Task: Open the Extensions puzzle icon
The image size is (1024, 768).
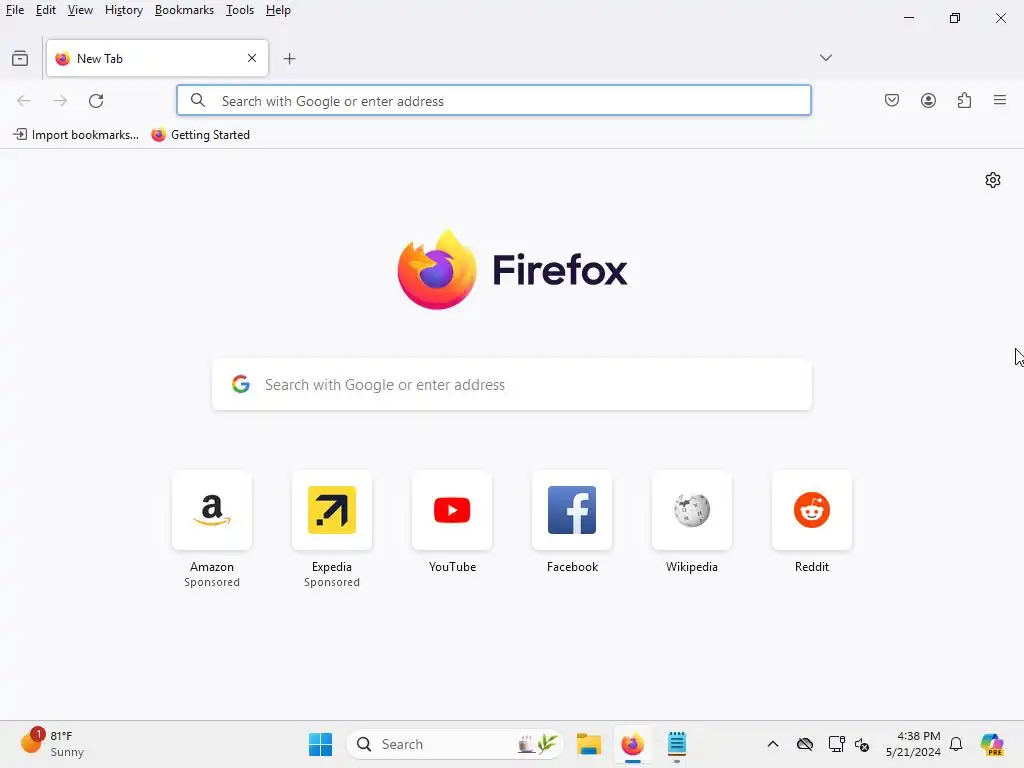Action: click(x=964, y=101)
